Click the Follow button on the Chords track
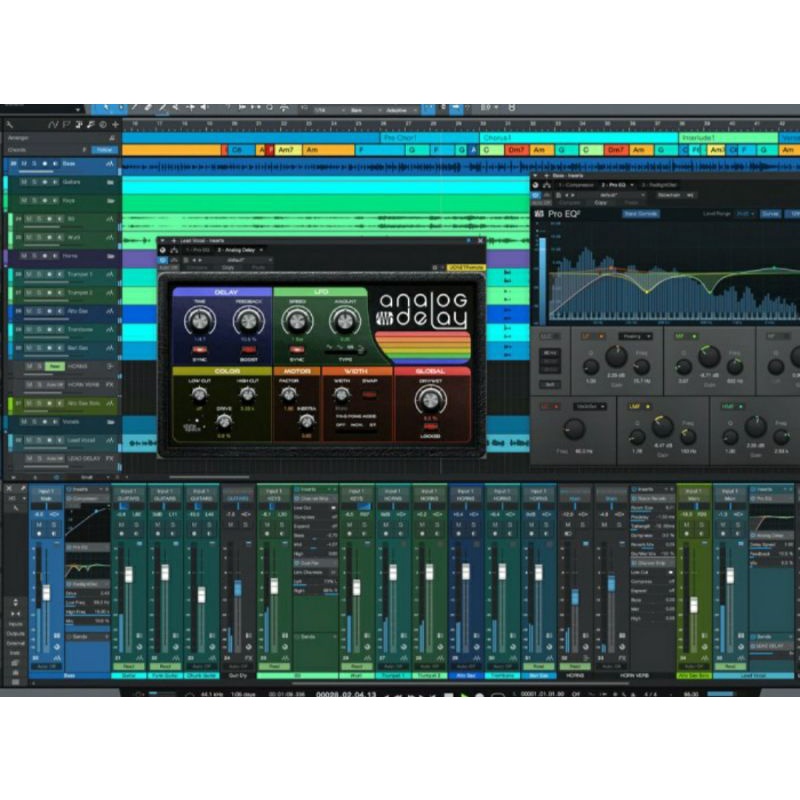The height and width of the screenshot is (800, 800). coord(104,150)
